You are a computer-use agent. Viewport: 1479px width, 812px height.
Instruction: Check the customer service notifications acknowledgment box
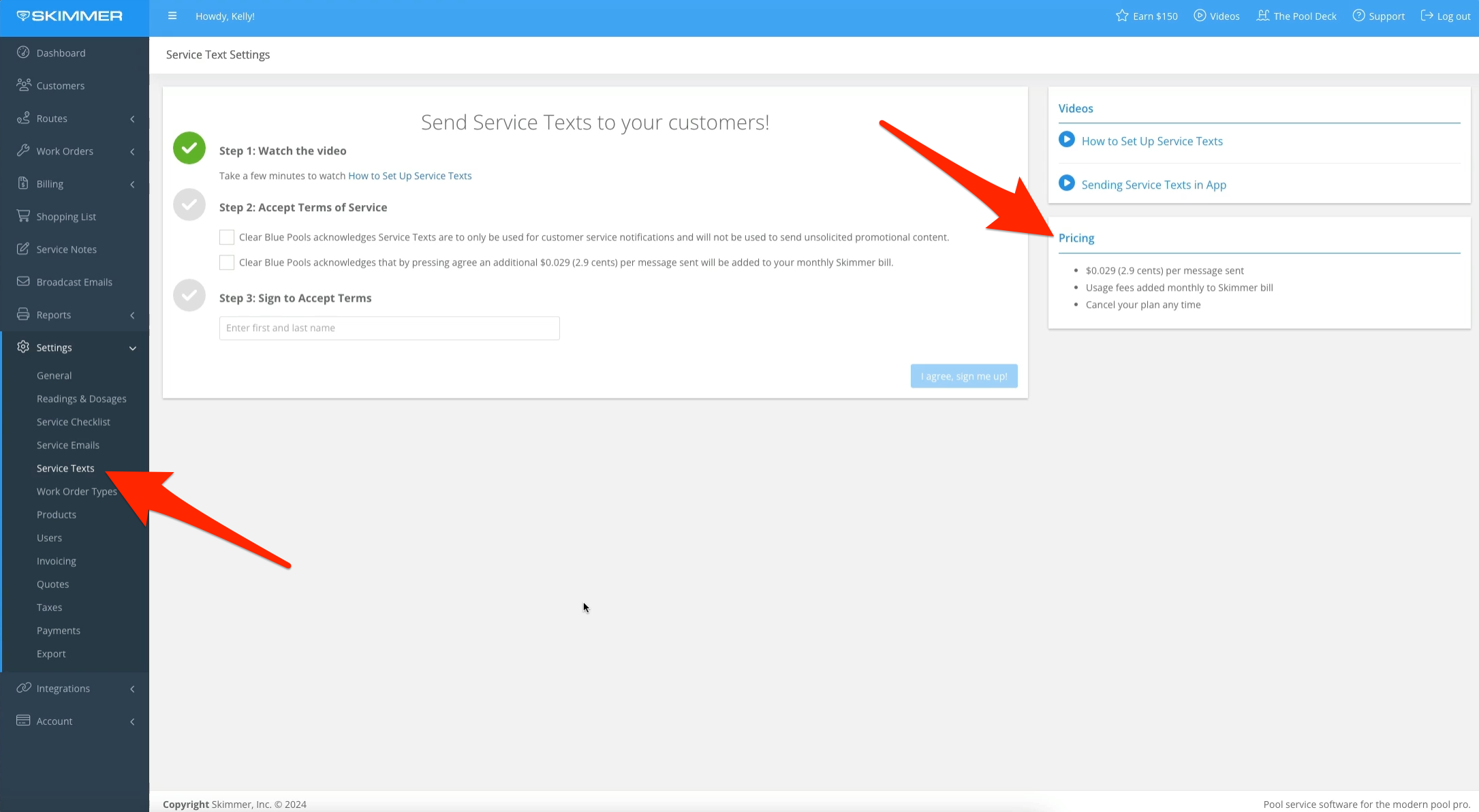[x=226, y=237]
